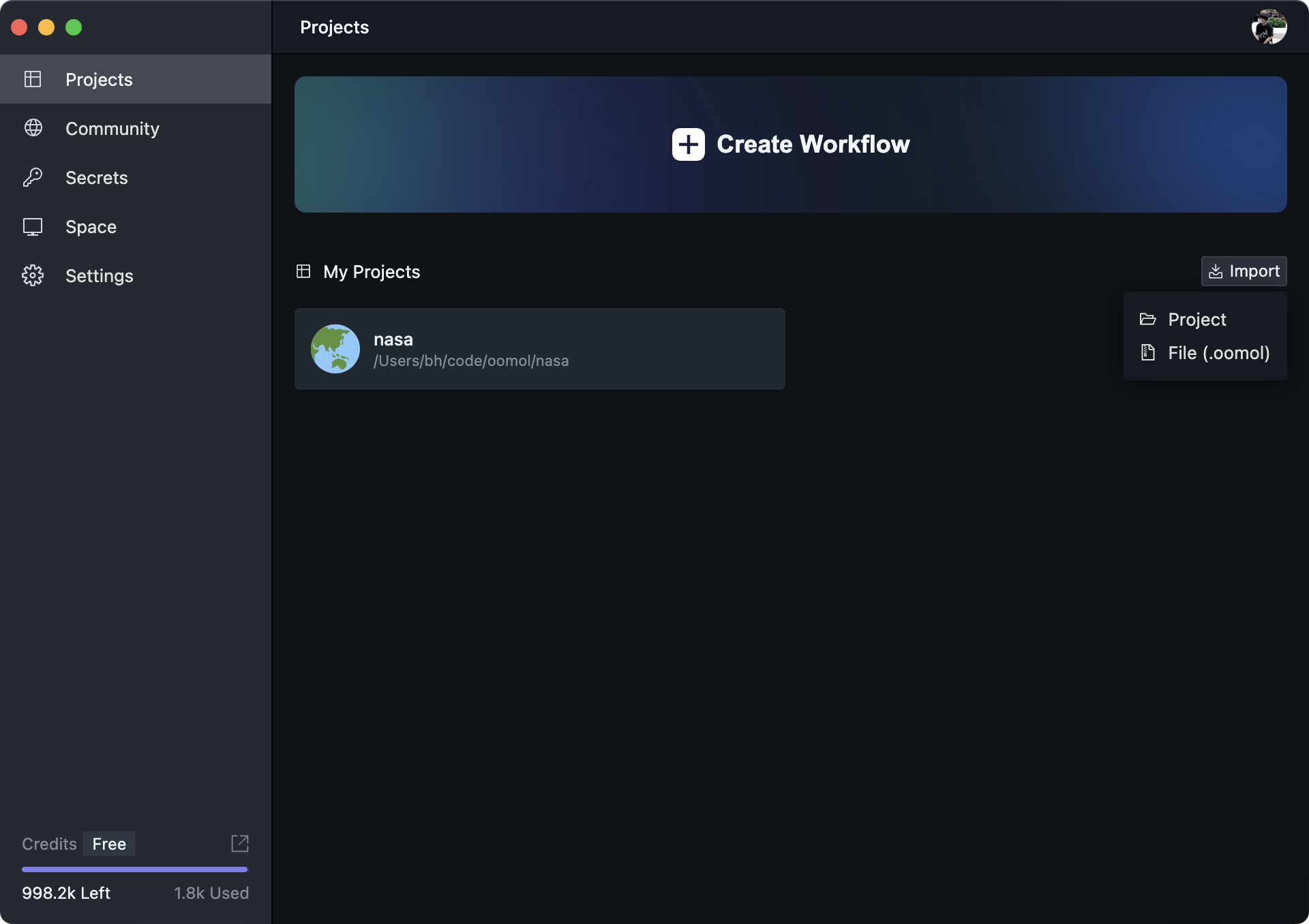This screenshot has height=924, width=1309.
Task: Open the Community tab in sidebar
Action: pyautogui.click(x=112, y=128)
